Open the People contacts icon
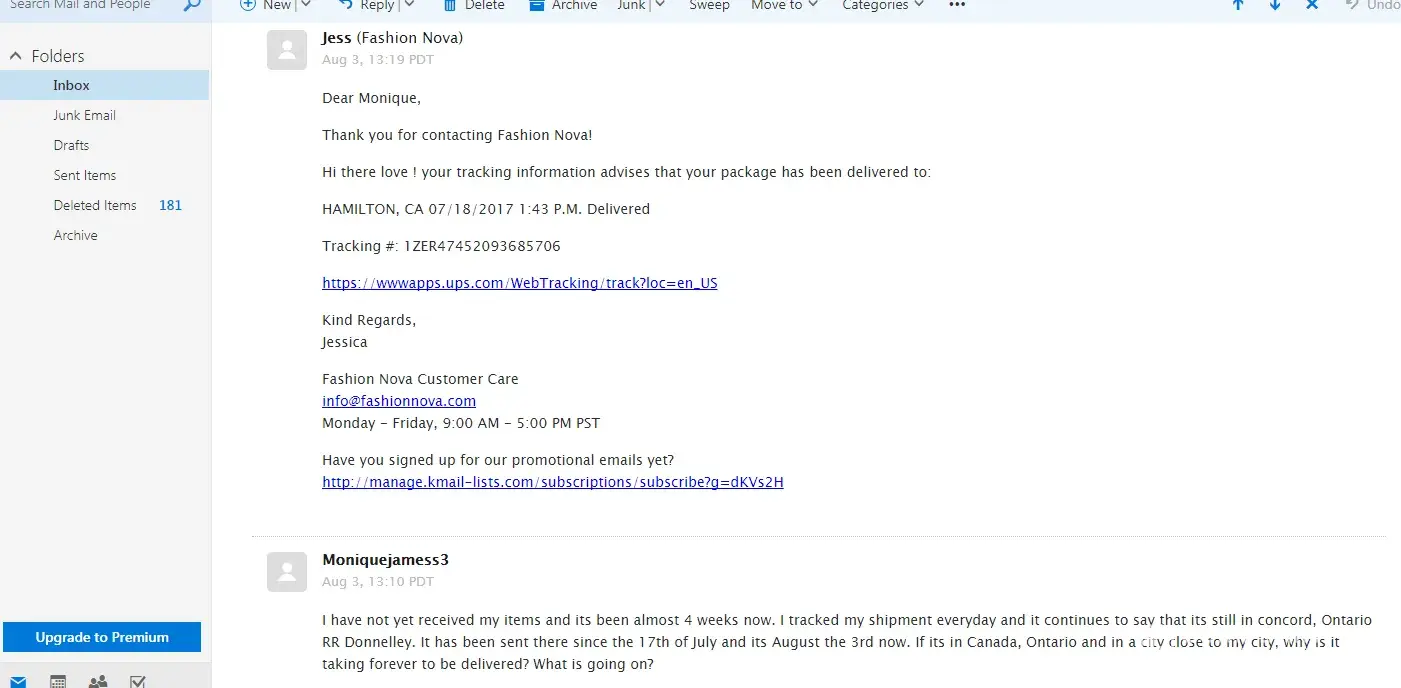 coord(98,681)
